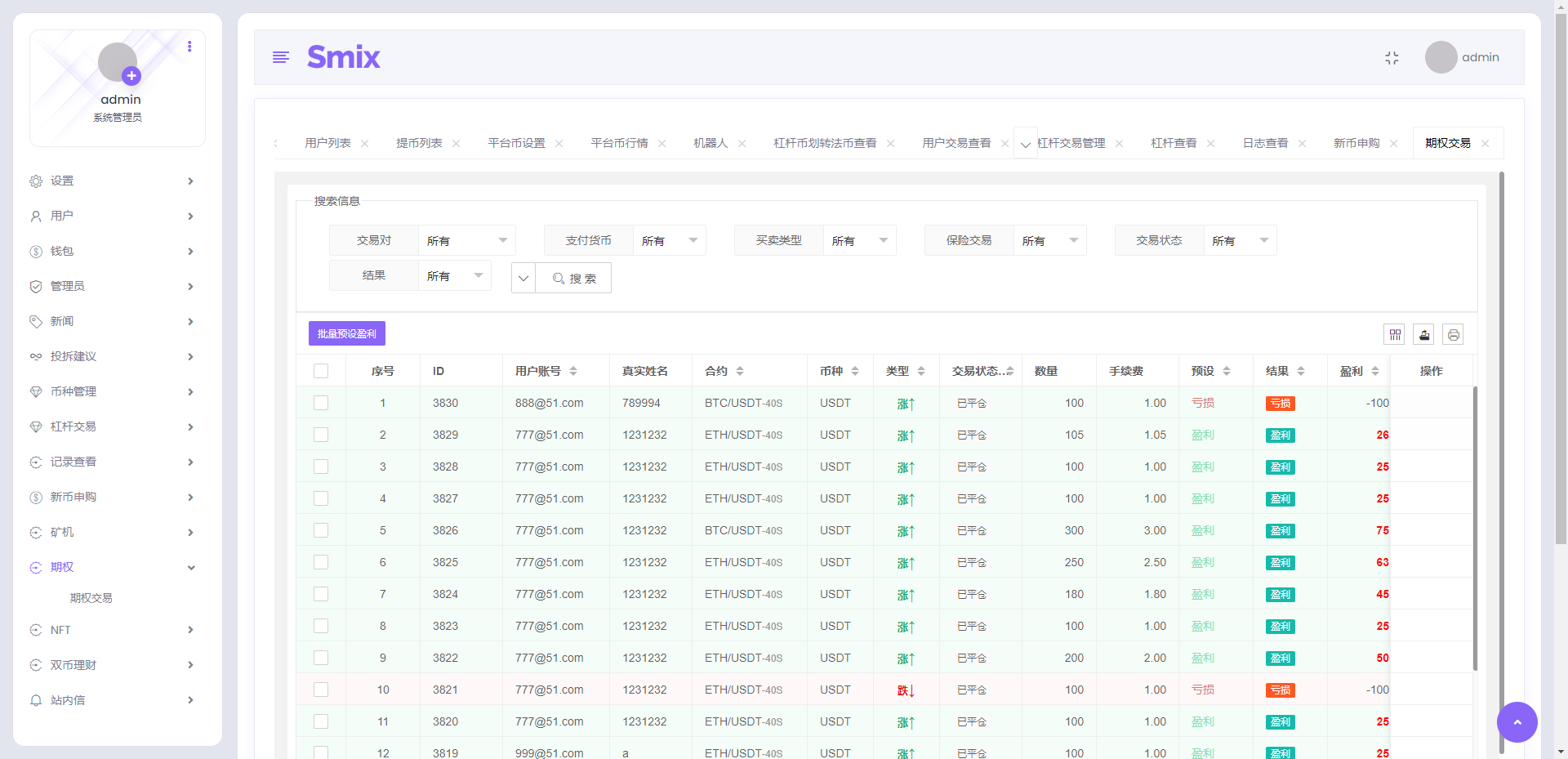Click the export data icon above the results table
This screenshot has height=759, width=1568.
[x=1423, y=334]
